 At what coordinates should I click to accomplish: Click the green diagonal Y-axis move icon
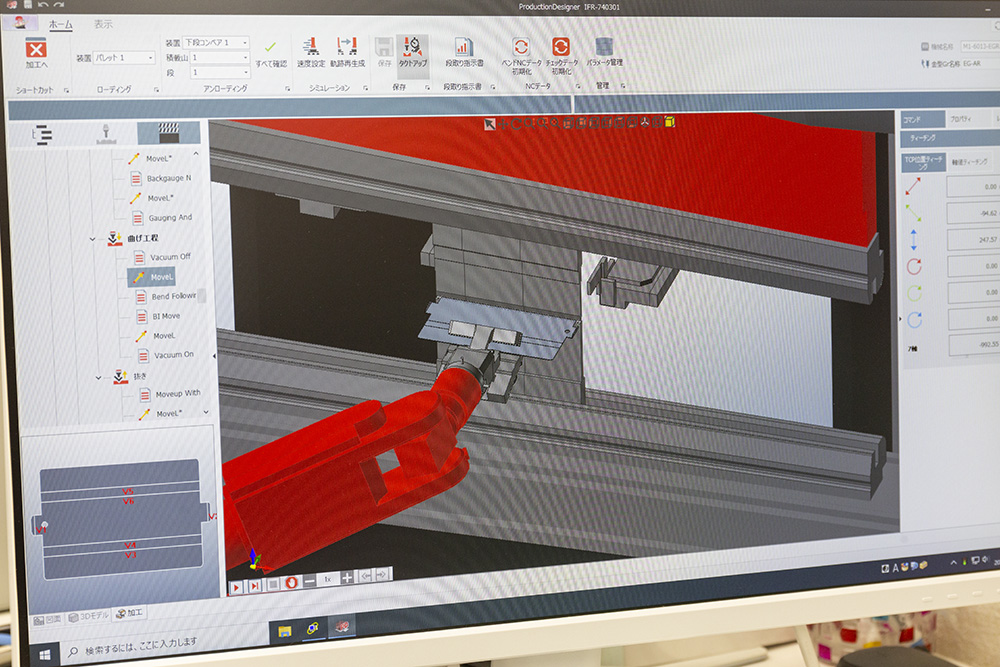[913, 213]
